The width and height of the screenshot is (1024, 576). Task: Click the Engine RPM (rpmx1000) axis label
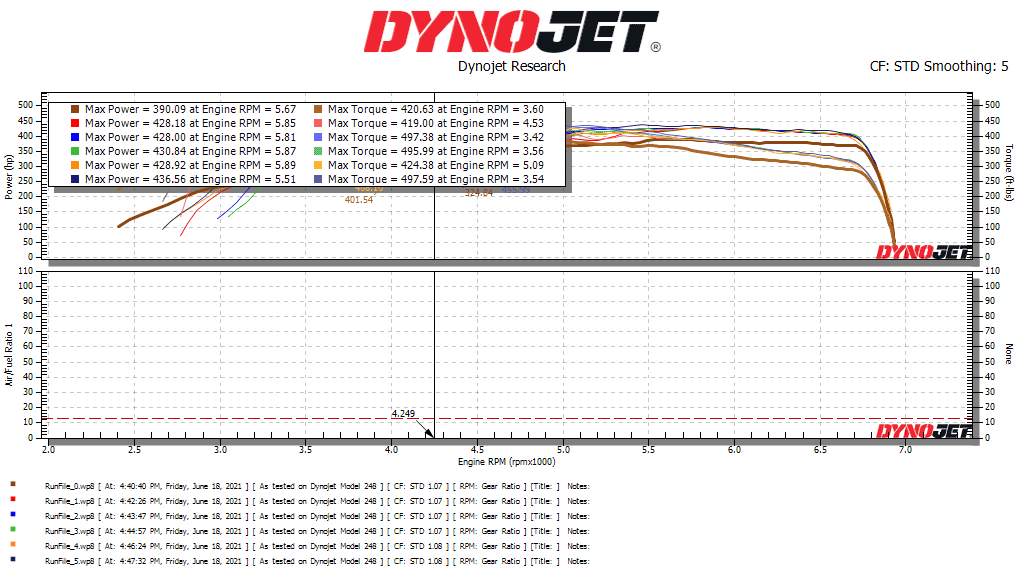click(x=507, y=462)
